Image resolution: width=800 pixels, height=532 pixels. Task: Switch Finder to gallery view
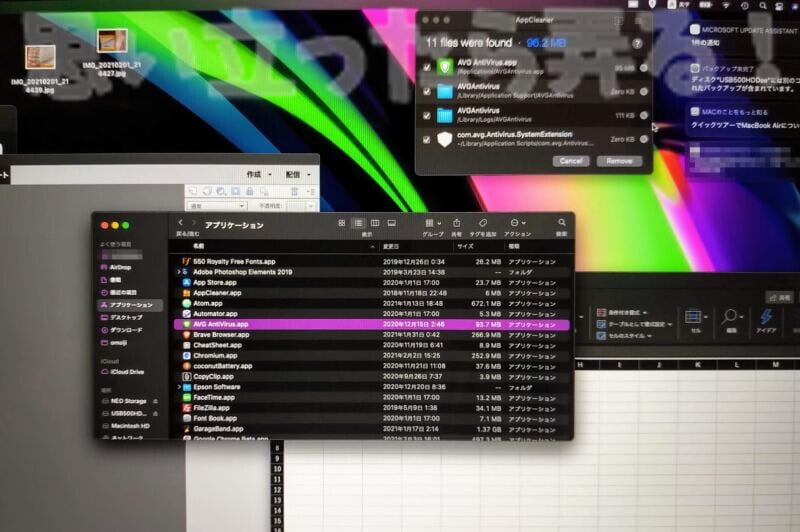(x=392, y=223)
